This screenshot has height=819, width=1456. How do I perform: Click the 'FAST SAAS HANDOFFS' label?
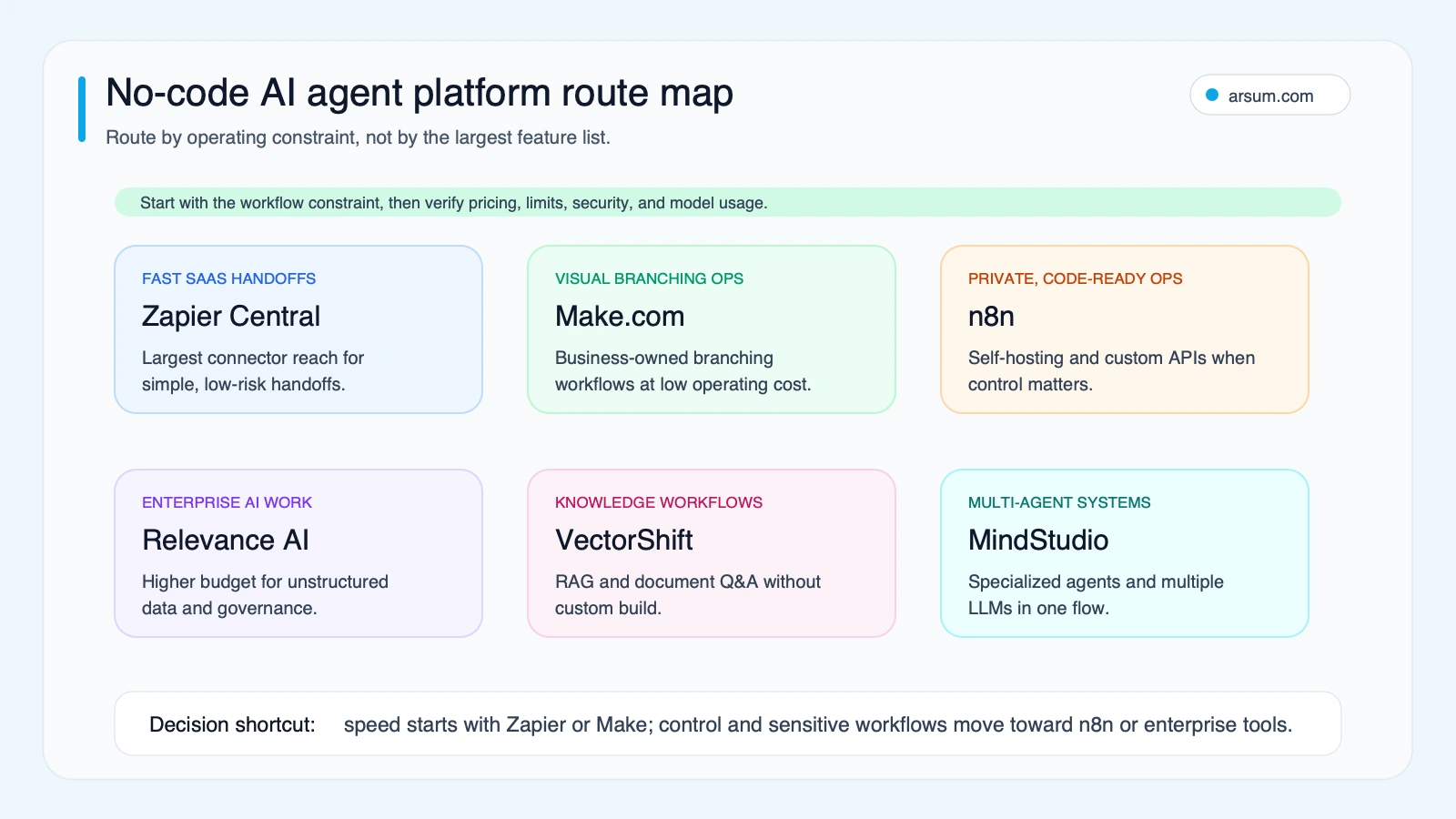[x=228, y=278]
